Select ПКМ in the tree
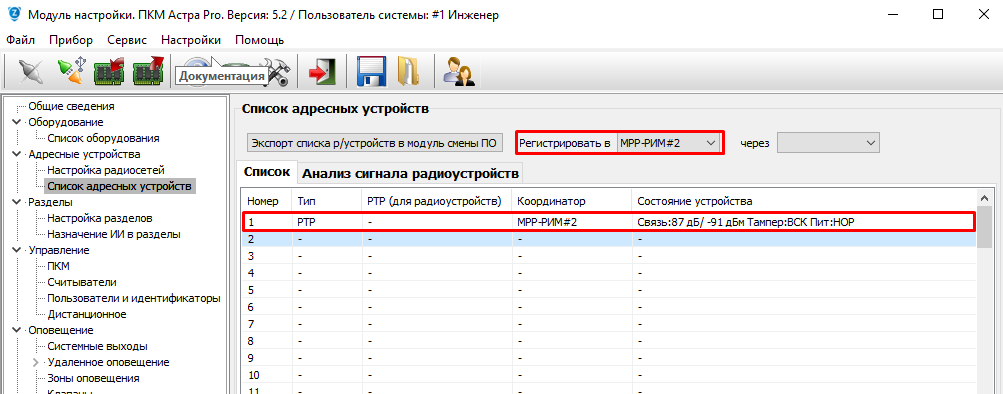 (58, 266)
